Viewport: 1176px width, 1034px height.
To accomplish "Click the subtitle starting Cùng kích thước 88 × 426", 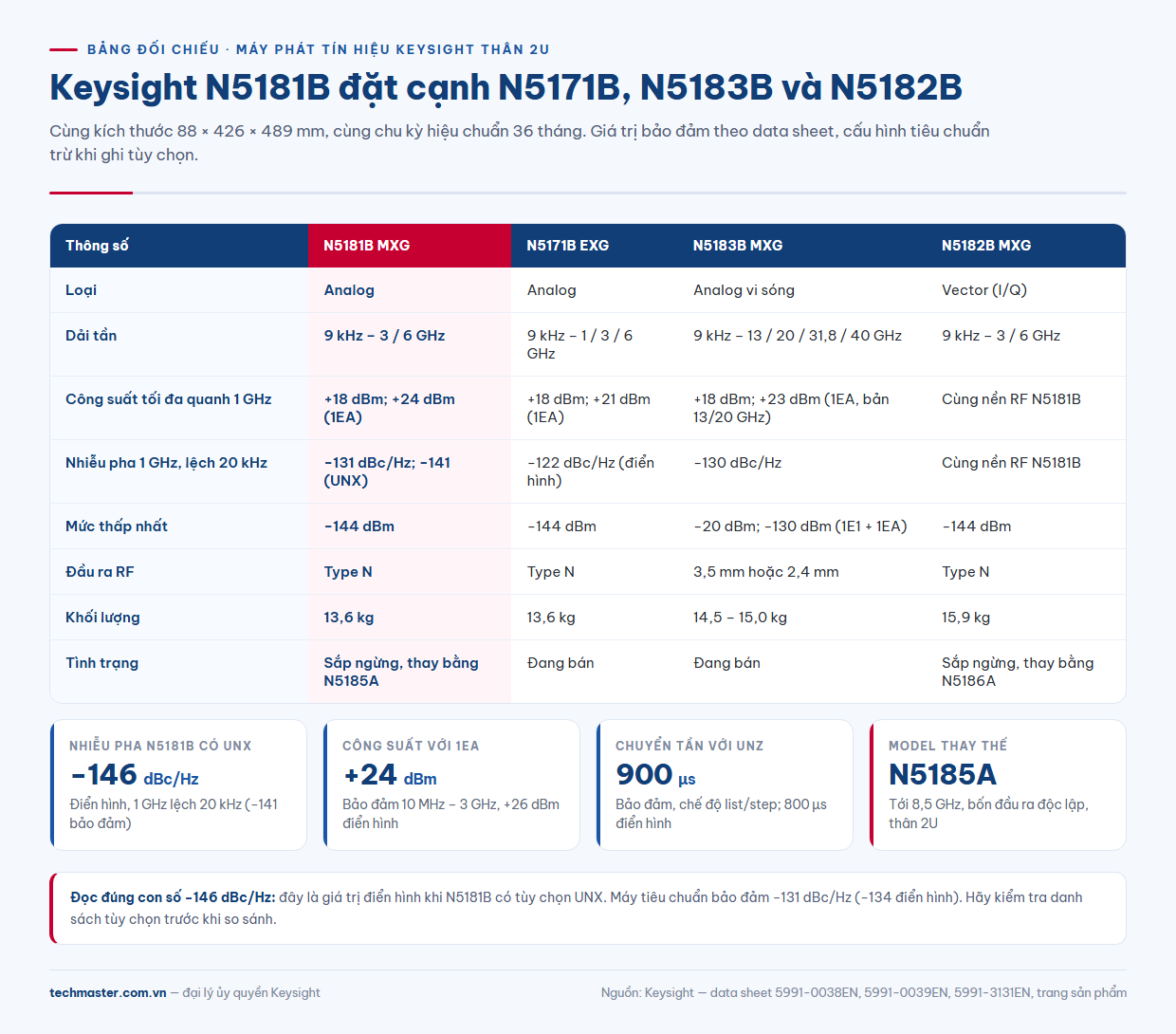I will [x=520, y=142].
